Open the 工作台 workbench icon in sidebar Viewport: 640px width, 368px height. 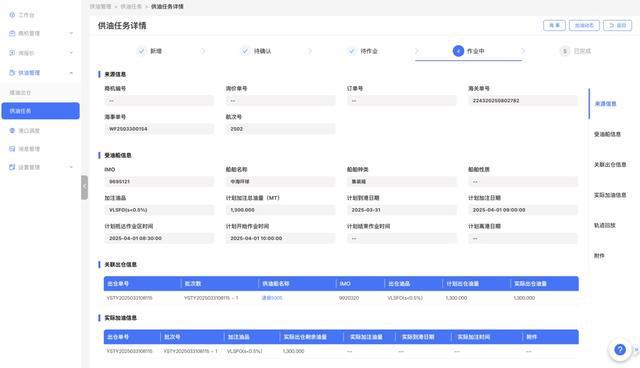[12, 15]
